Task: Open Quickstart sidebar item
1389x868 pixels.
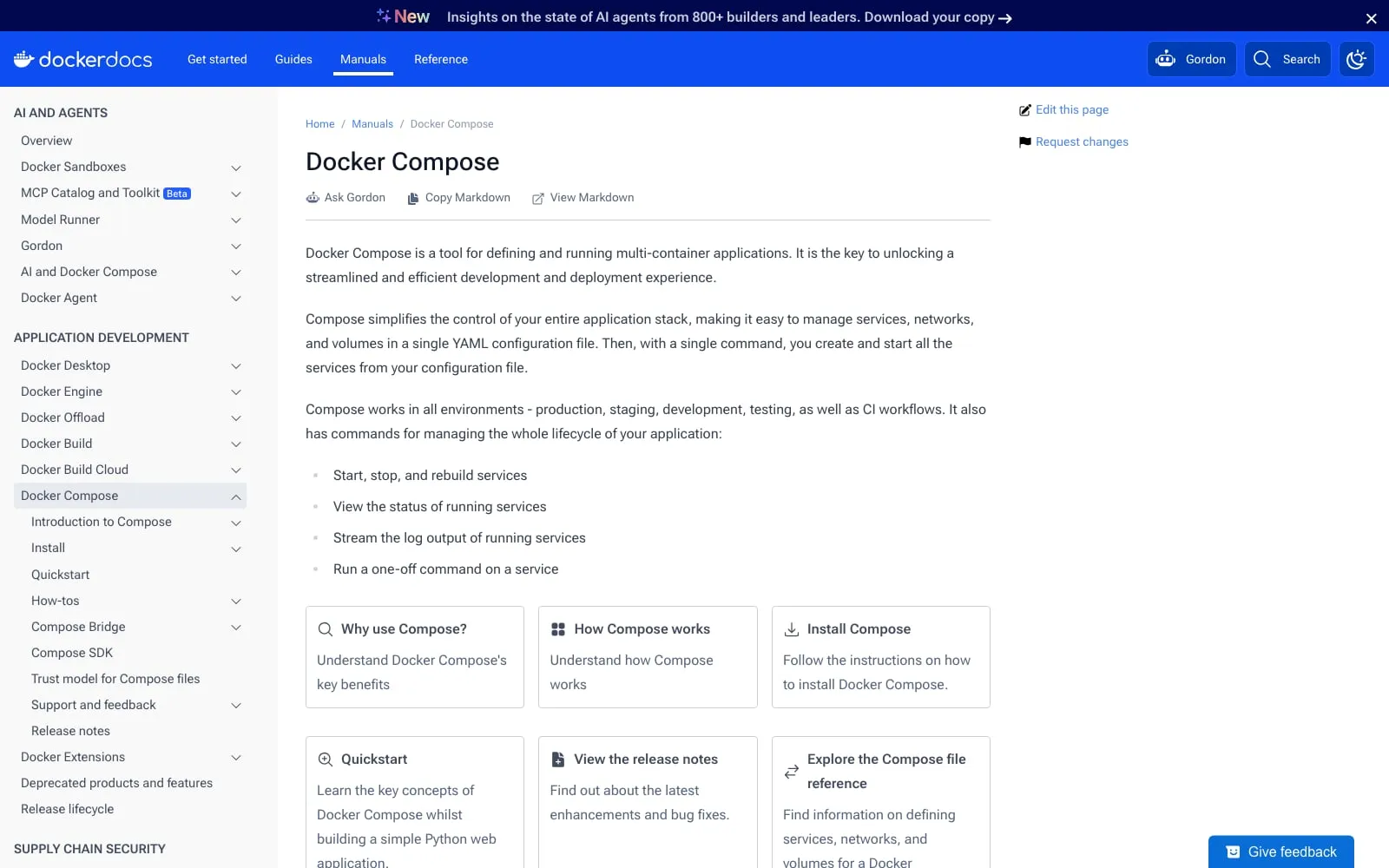Action: click(x=61, y=575)
